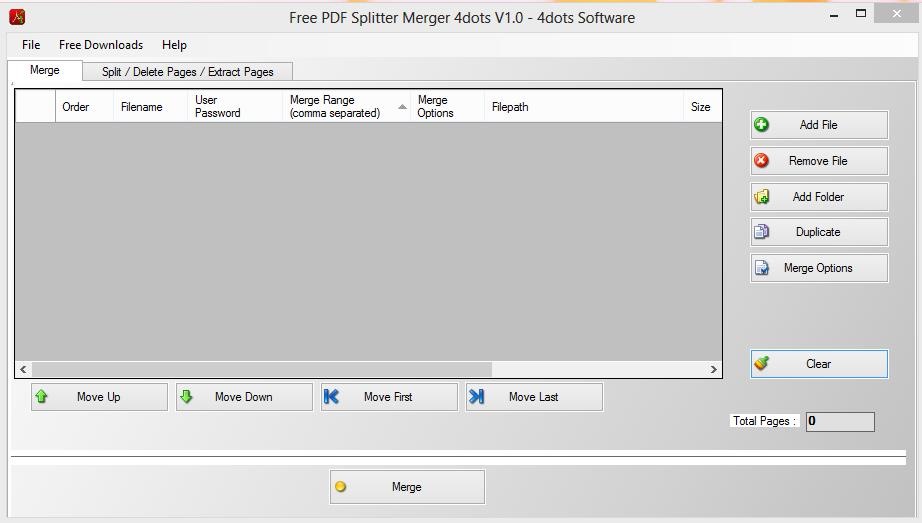This screenshot has height=523, width=922.
Task: Click the Total Pages value field
Action: 840,421
